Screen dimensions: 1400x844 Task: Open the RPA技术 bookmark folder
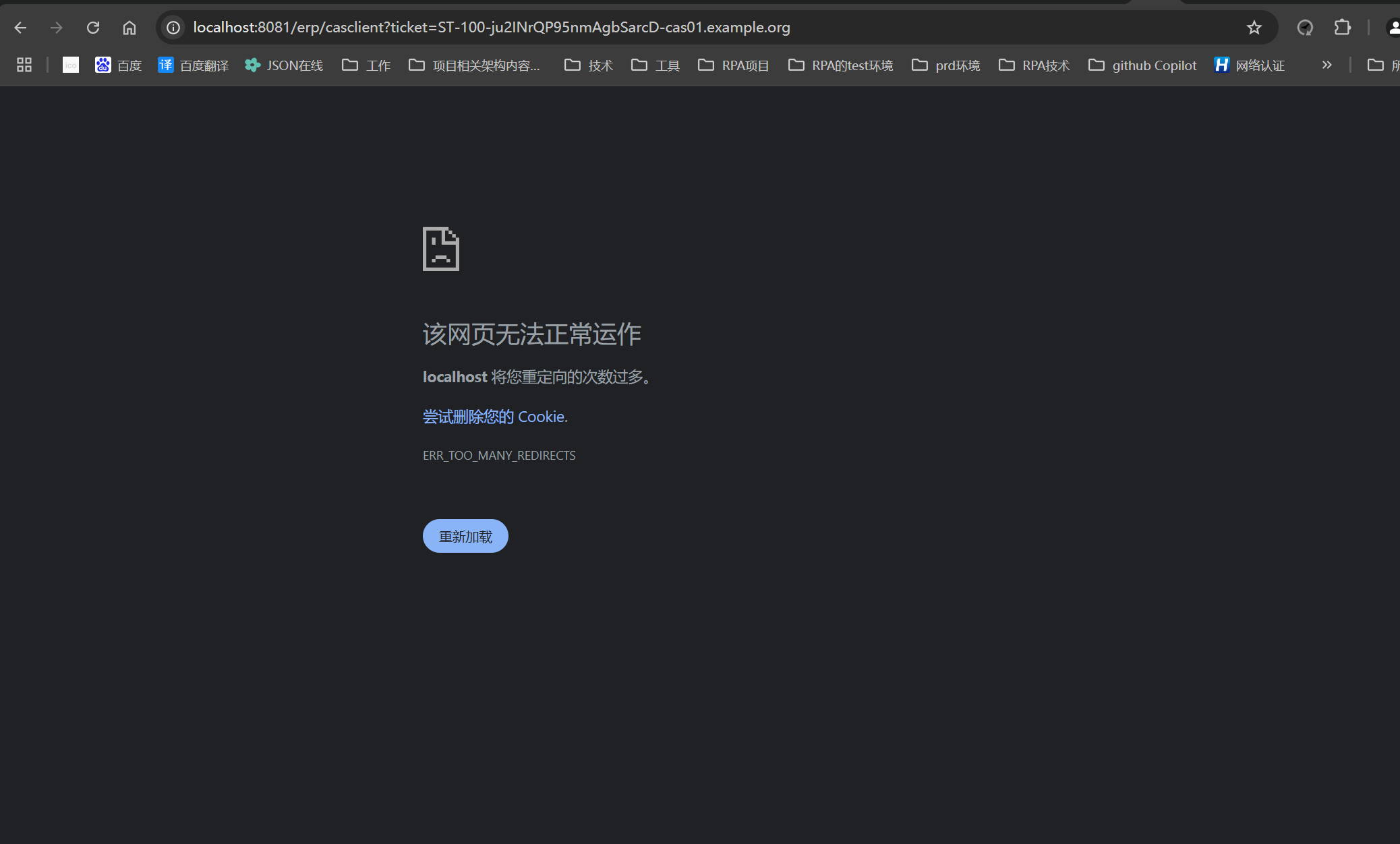tap(1034, 65)
